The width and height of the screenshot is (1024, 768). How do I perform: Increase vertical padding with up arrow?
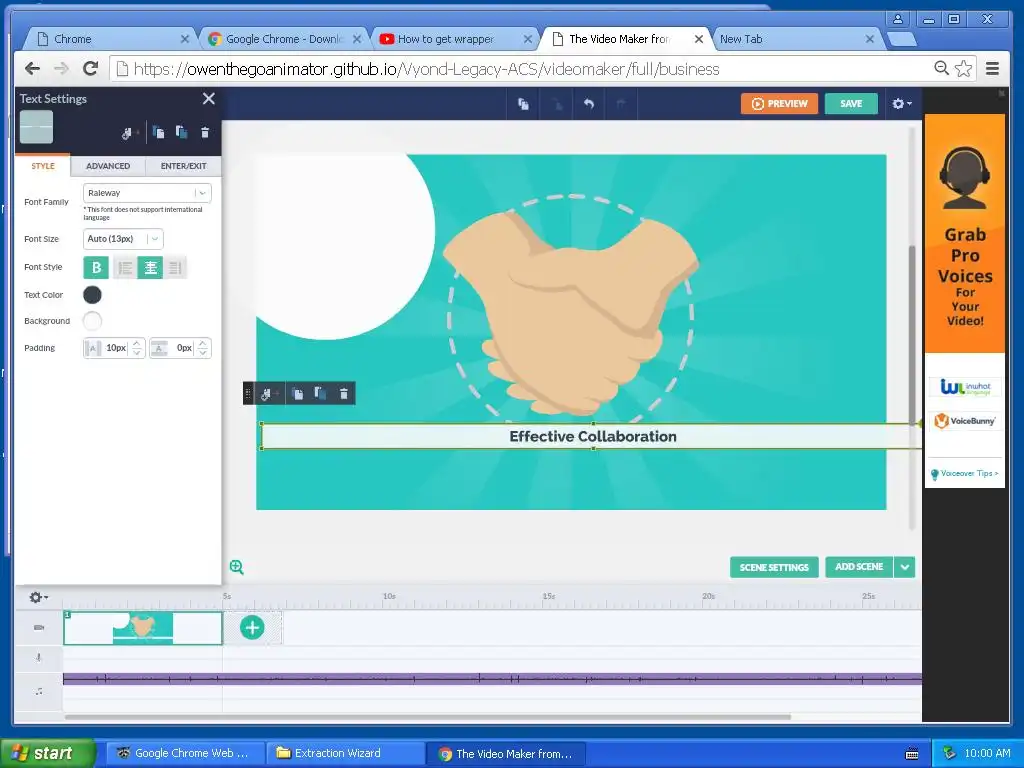pos(202,343)
